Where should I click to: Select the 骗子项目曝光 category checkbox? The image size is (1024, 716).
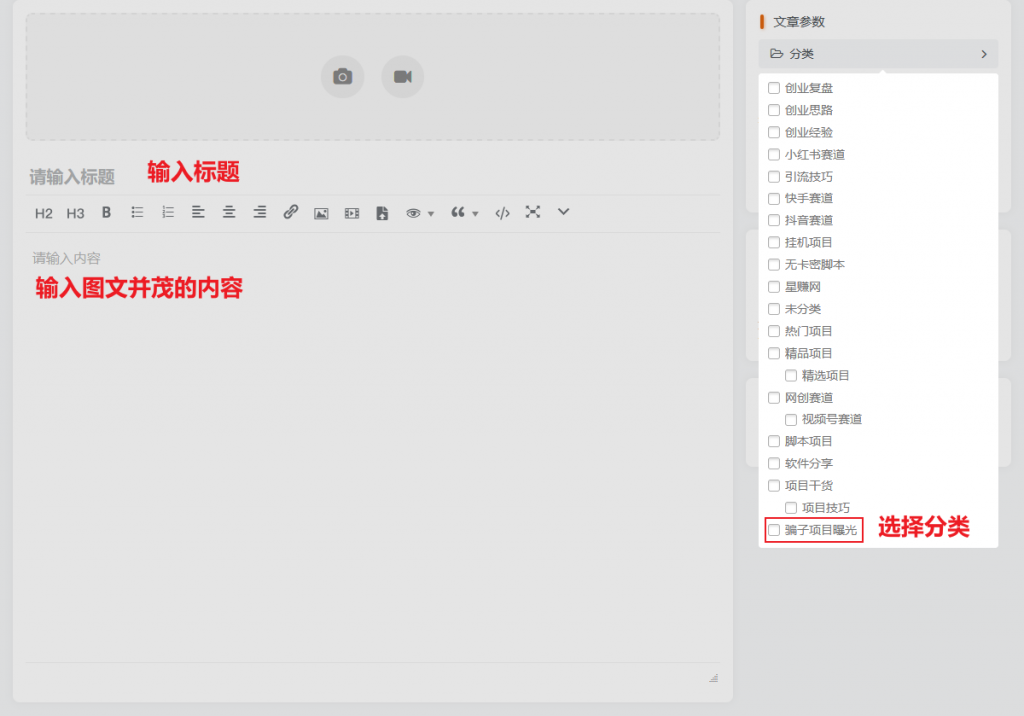pos(773,530)
